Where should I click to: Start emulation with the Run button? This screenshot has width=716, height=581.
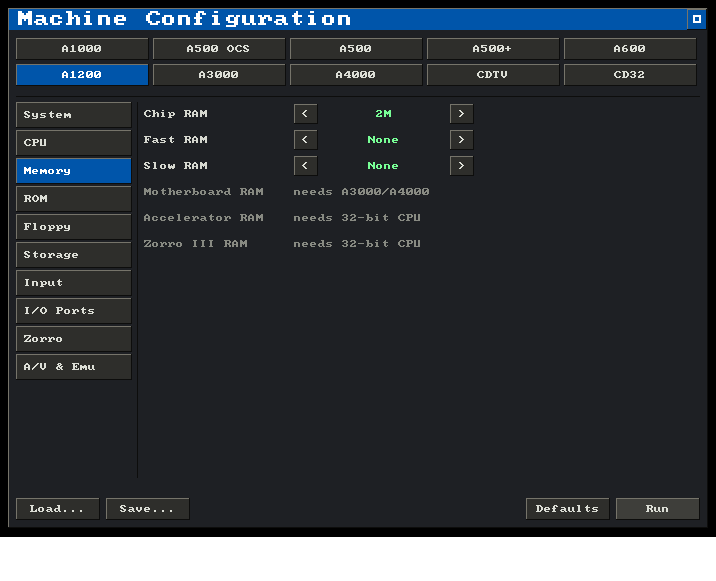pyautogui.click(x=658, y=509)
